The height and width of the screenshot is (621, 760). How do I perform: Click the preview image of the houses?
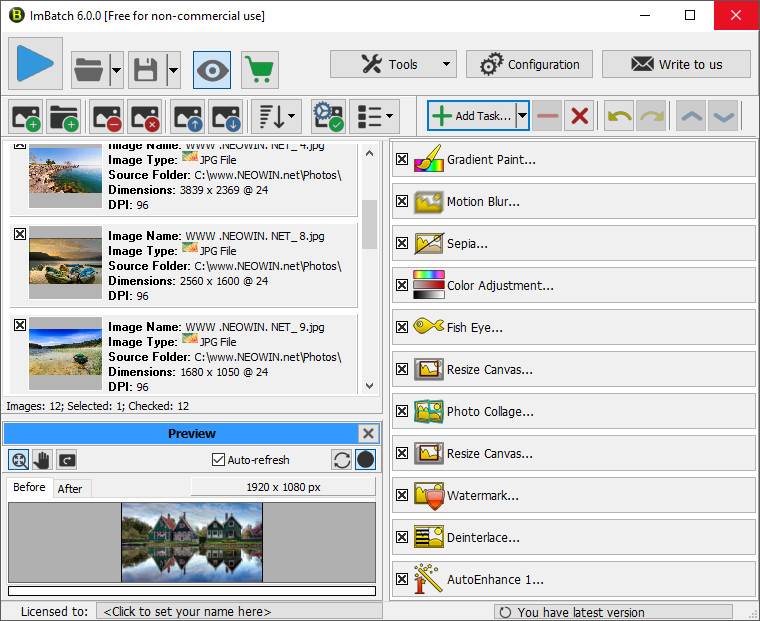click(x=192, y=542)
